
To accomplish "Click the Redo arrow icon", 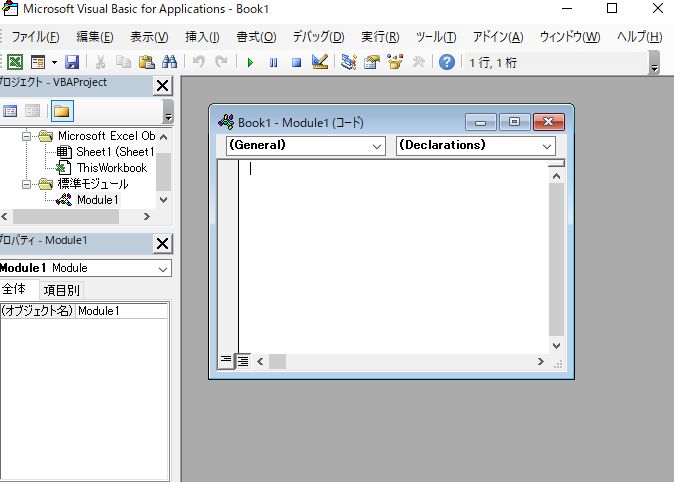I will point(221,62).
